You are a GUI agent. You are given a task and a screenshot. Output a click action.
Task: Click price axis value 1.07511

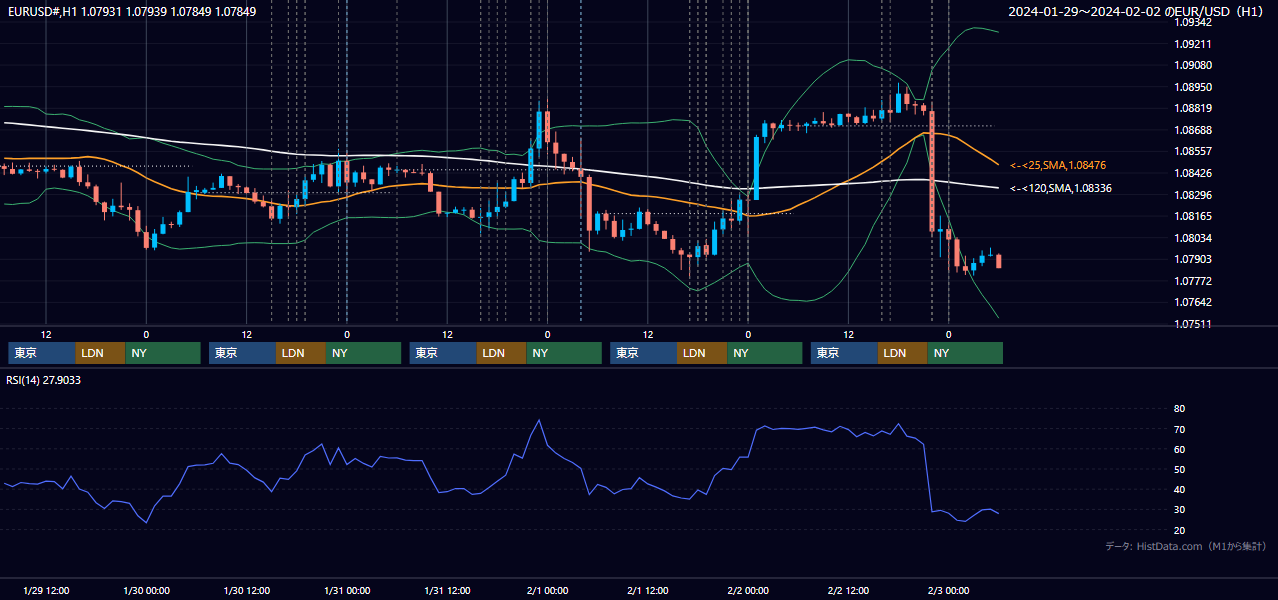coord(1193,324)
